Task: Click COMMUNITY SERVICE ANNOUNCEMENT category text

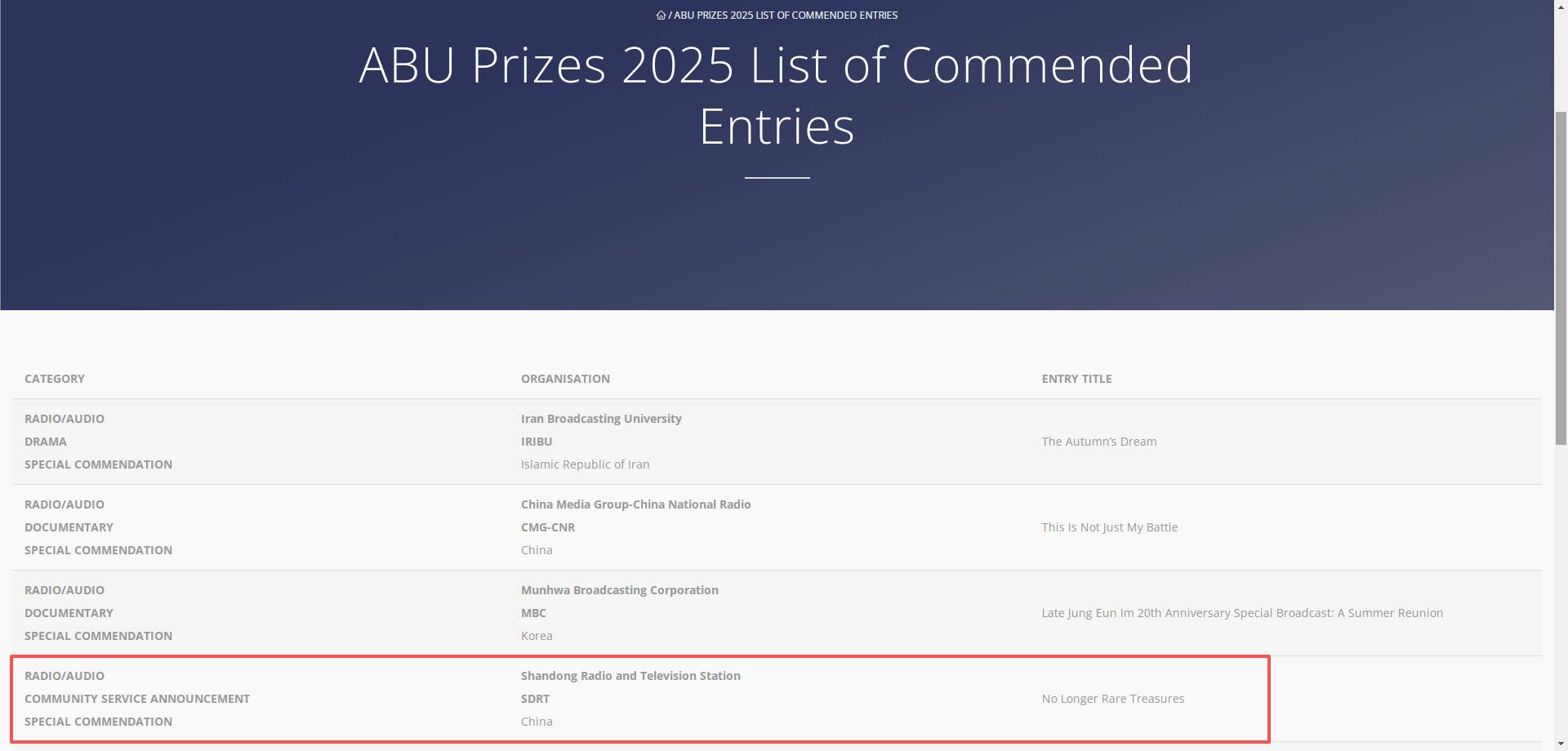Action: [x=137, y=699]
